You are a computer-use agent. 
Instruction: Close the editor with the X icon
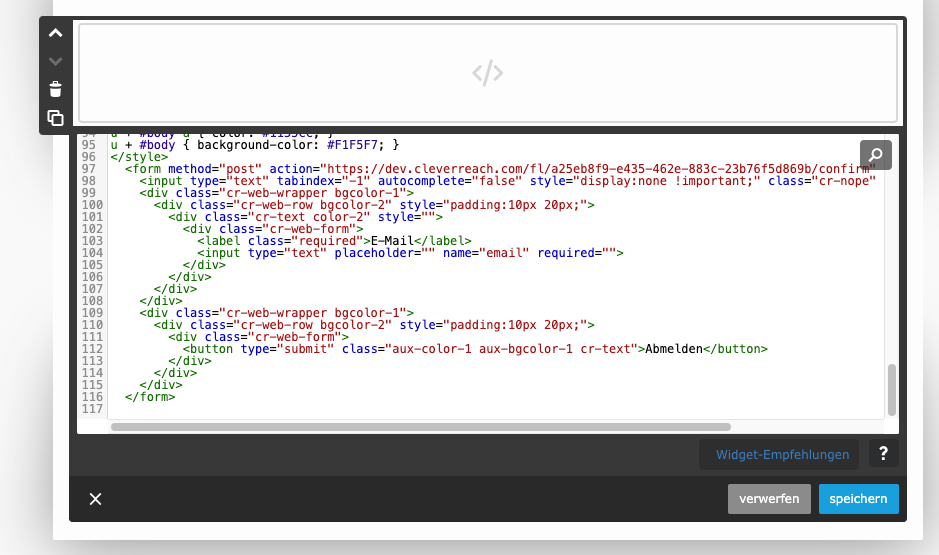click(95, 499)
